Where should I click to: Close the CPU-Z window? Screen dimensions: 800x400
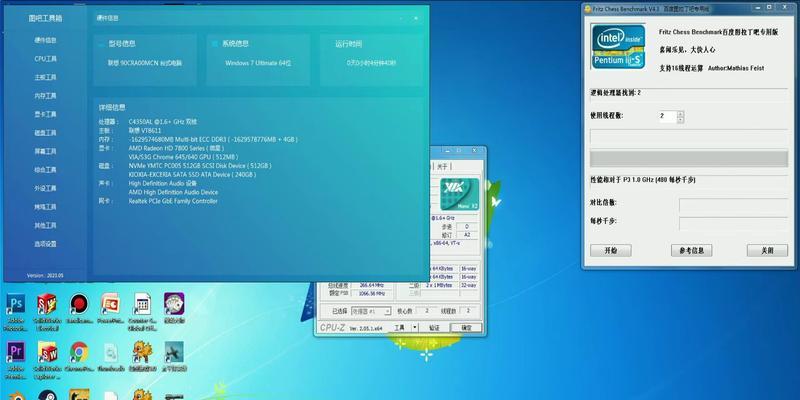coord(475,151)
